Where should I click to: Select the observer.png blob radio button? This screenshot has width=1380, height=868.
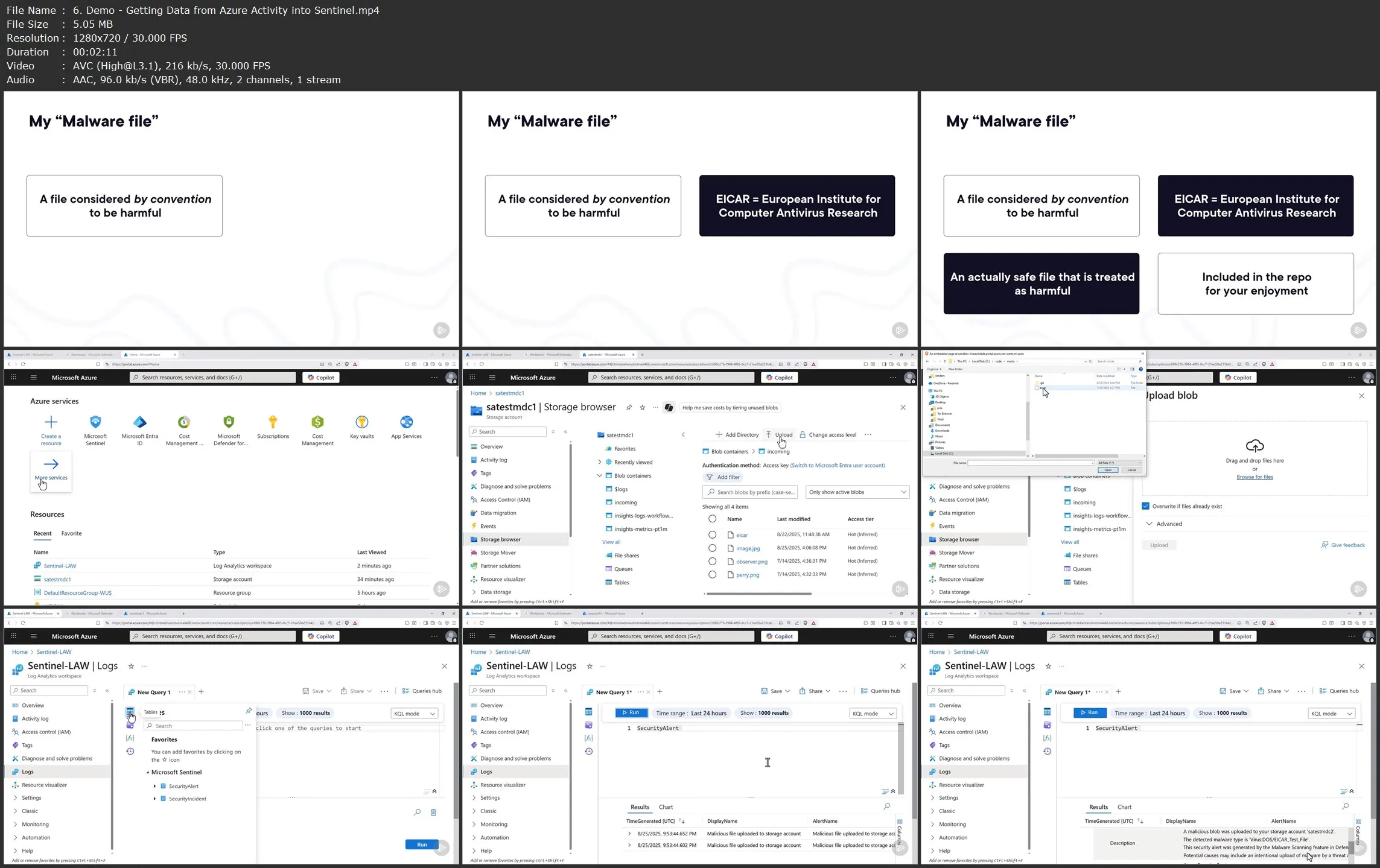(712, 561)
